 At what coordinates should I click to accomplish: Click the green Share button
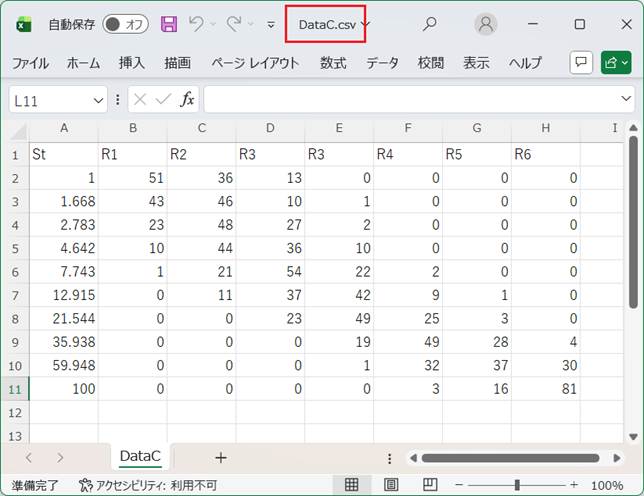coord(615,62)
